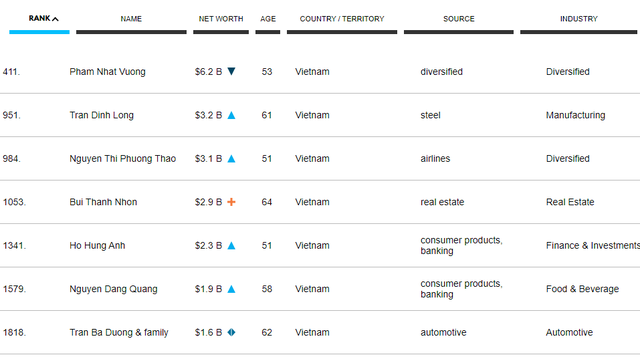Click the orange plus icon next to Bui Thanh Nhon's $2.9 B
Viewport: 640px width, 361px height.
[x=231, y=202]
